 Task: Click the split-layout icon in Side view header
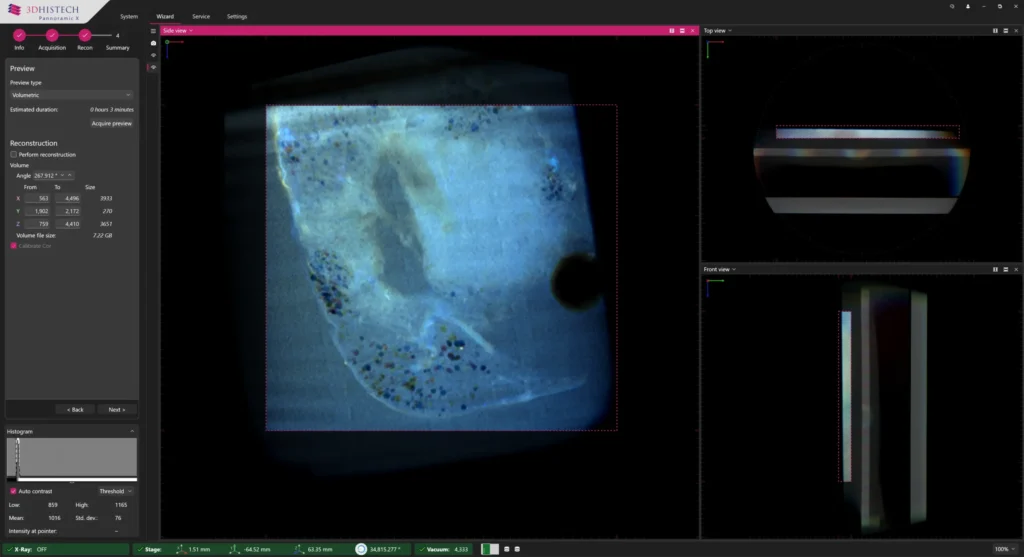(671, 31)
